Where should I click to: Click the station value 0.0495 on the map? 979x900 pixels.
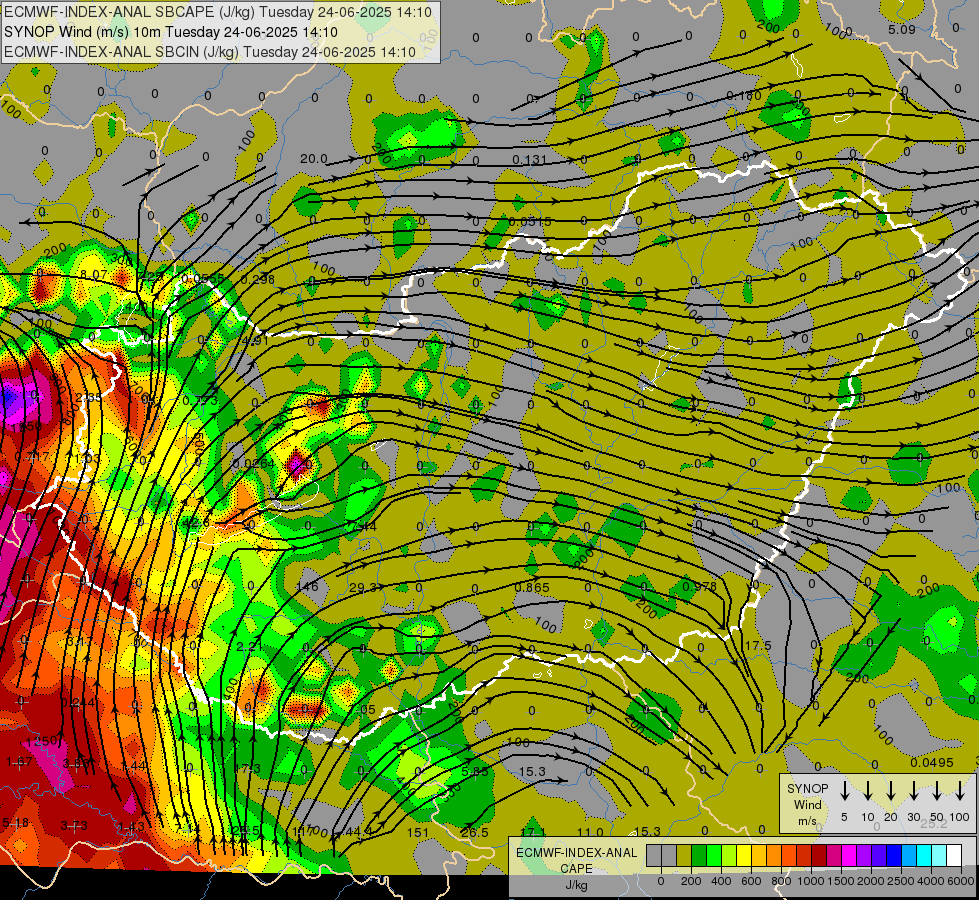coord(932,763)
